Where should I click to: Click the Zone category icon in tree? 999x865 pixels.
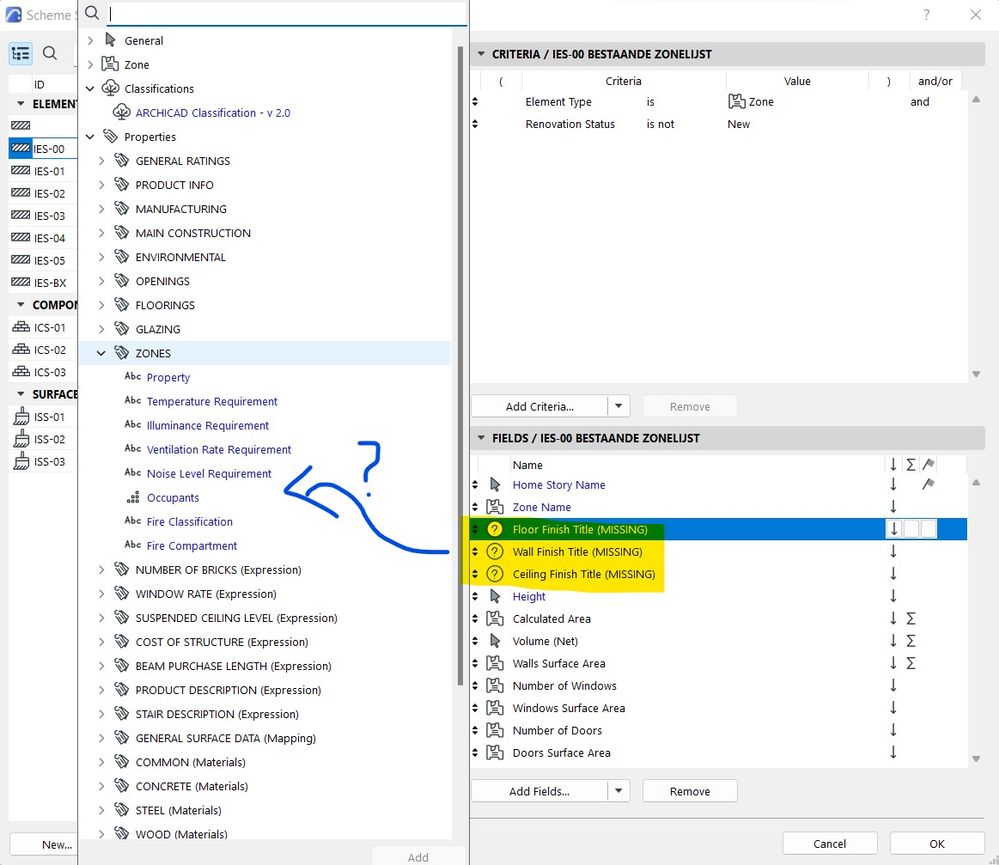(110, 64)
